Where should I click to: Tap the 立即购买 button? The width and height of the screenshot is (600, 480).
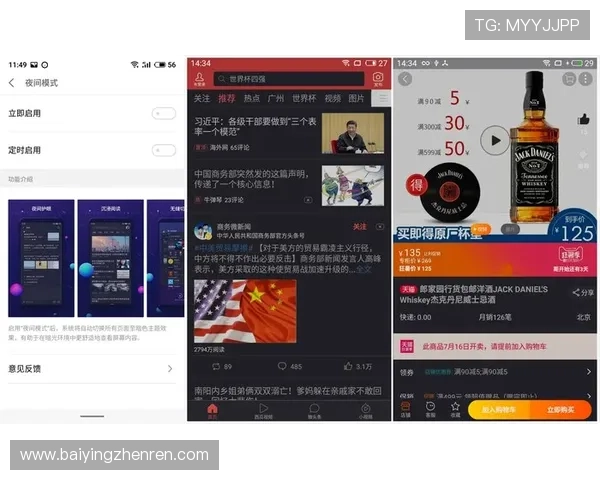tap(561, 410)
